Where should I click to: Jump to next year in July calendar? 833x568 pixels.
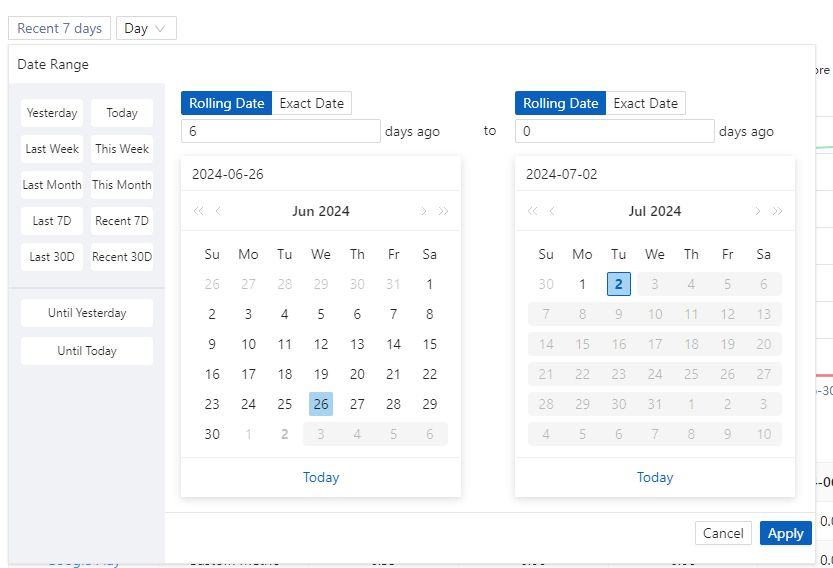[x=777, y=211]
